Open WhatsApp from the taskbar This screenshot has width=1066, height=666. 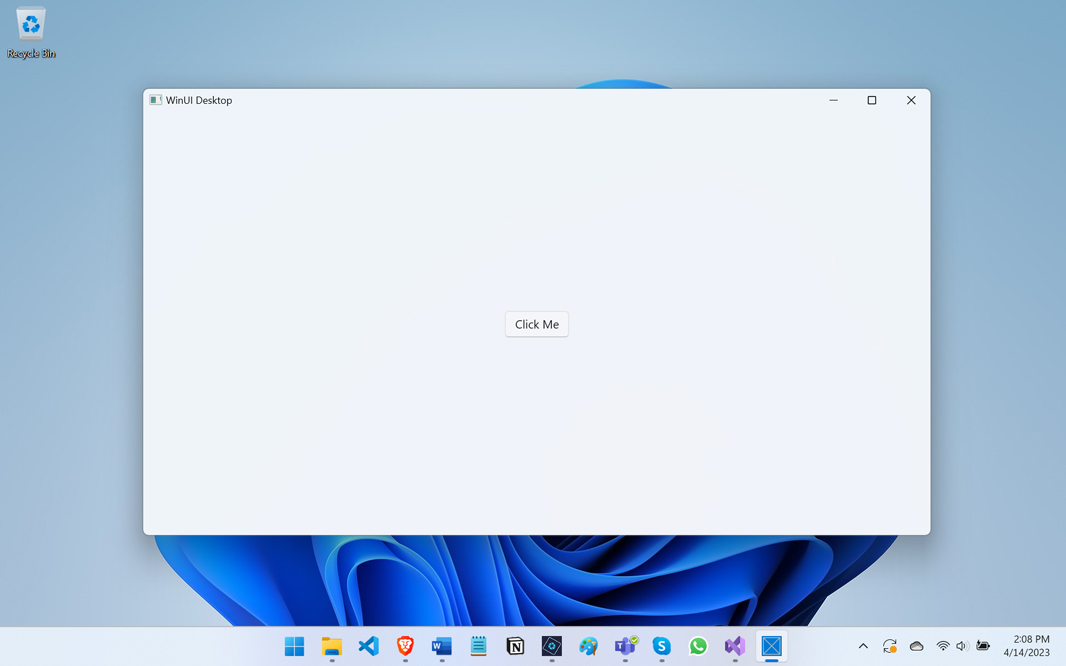coord(698,646)
